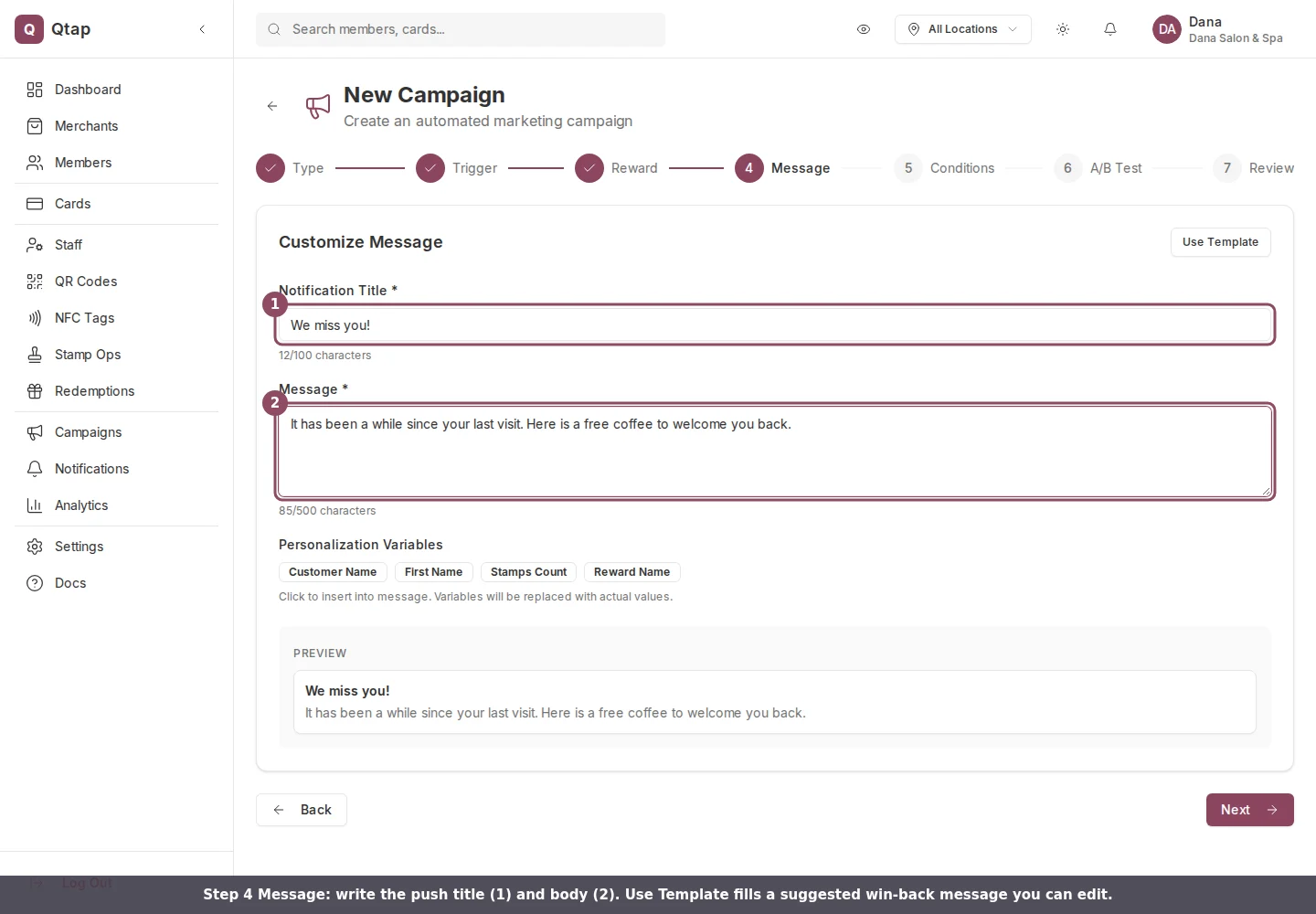Open the All Locations dropdown
The width and height of the screenshot is (1316, 914).
tap(963, 29)
